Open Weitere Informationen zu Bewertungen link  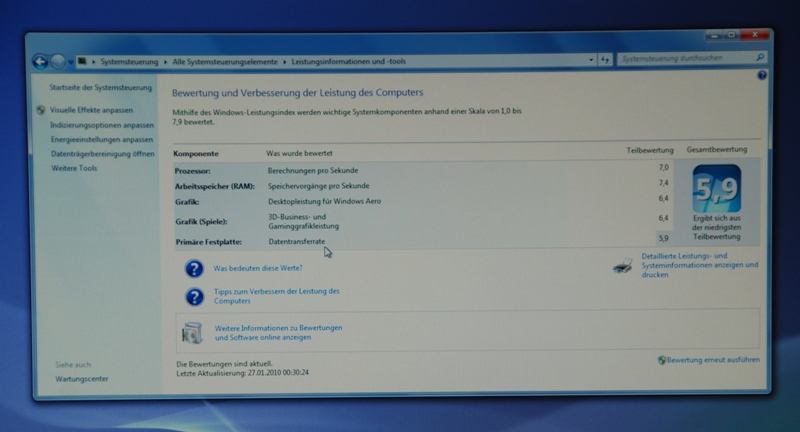(x=278, y=333)
